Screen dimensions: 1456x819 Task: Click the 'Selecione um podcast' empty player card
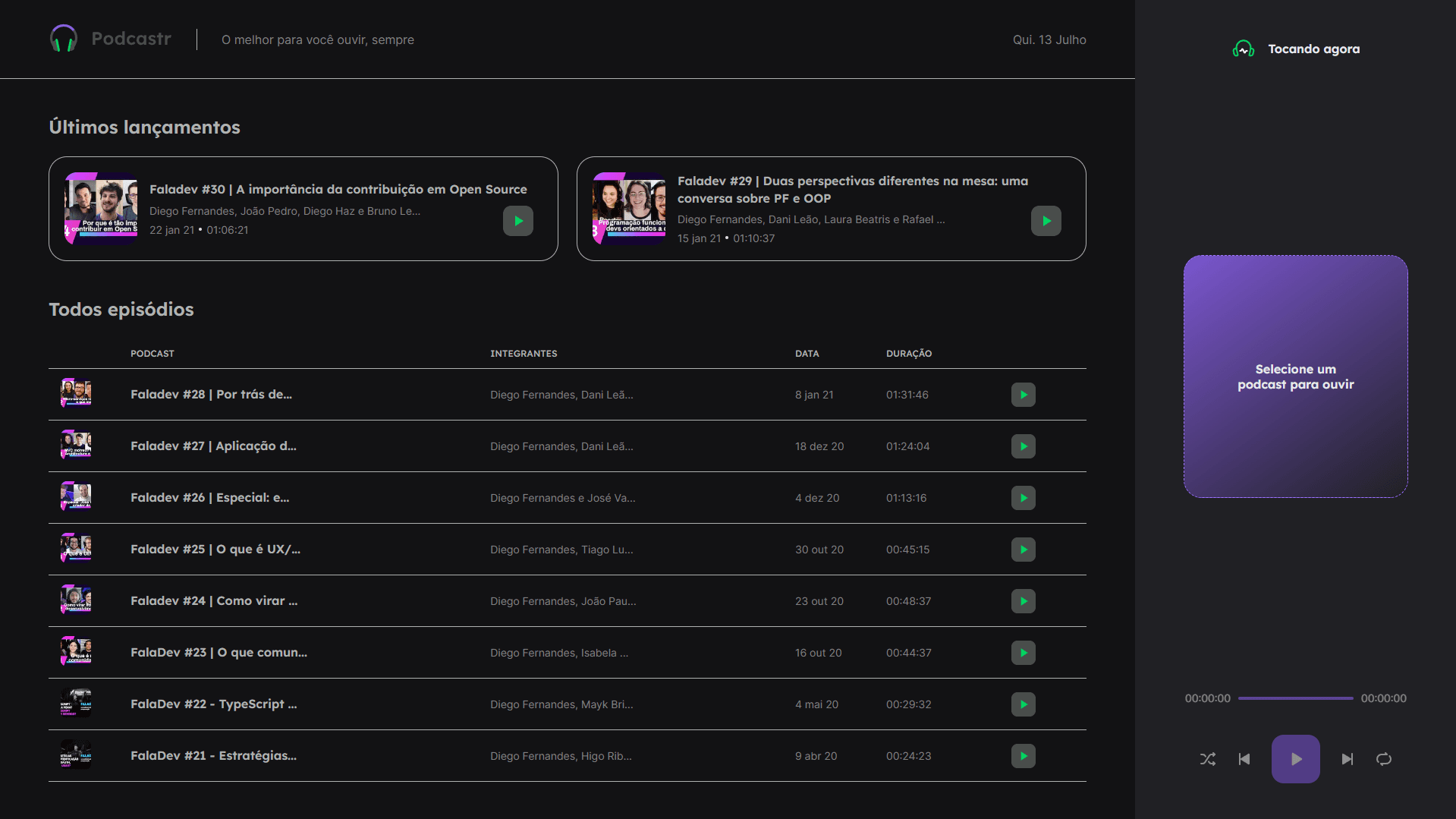pyautogui.click(x=1295, y=376)
